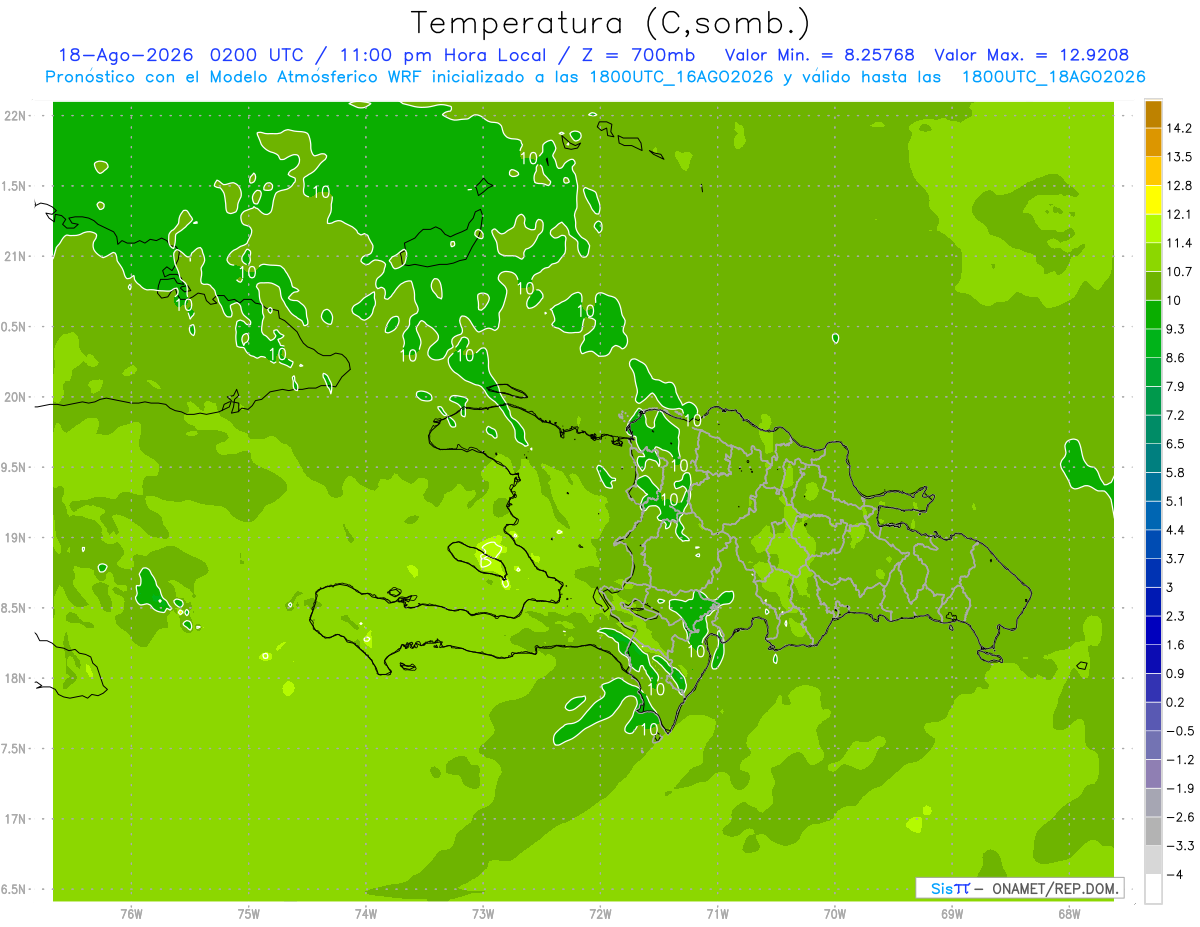The width and height of the screenshot is (1200, 927).
Task: Click the "20N" latitude label
Action: pyautogui.click(x=17, y=397)
